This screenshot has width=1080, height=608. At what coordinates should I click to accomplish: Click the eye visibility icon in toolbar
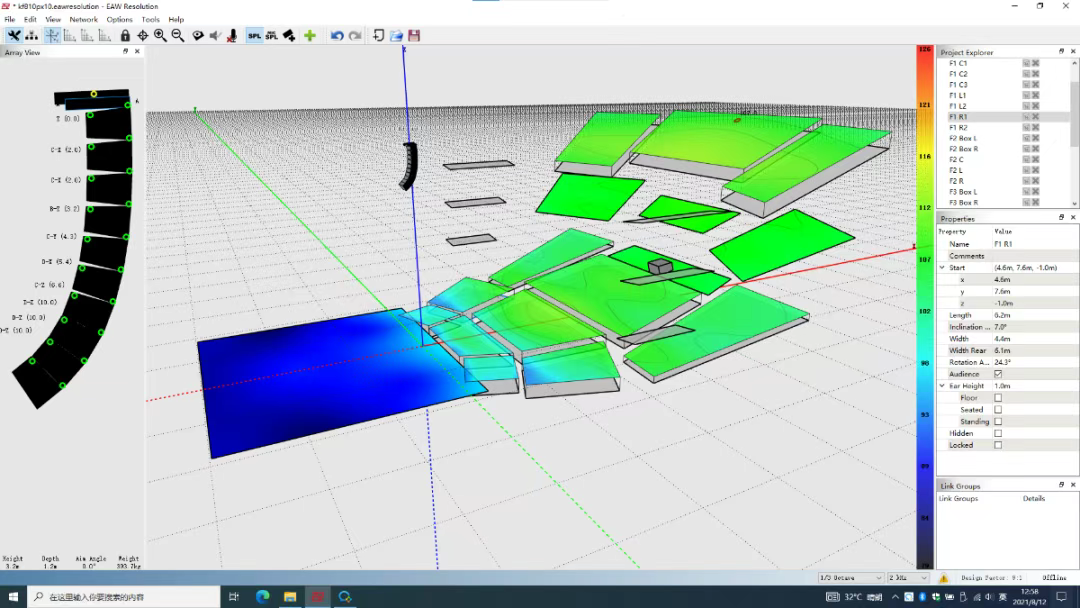198,35
